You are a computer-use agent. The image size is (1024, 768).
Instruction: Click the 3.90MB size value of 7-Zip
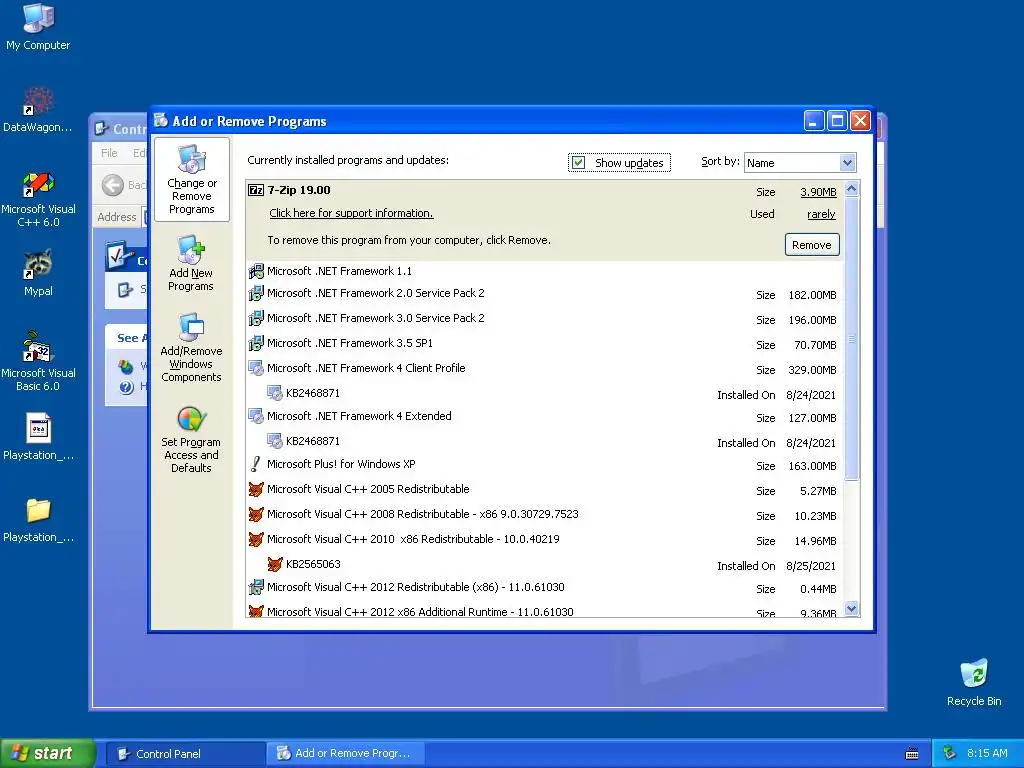[x=818, y=192]
